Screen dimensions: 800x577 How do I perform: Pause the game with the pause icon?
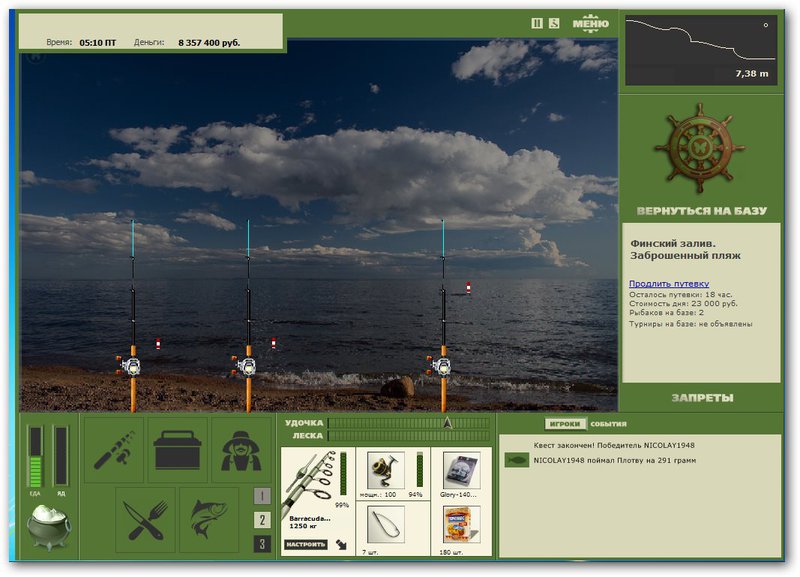click(x=537, y=23)
